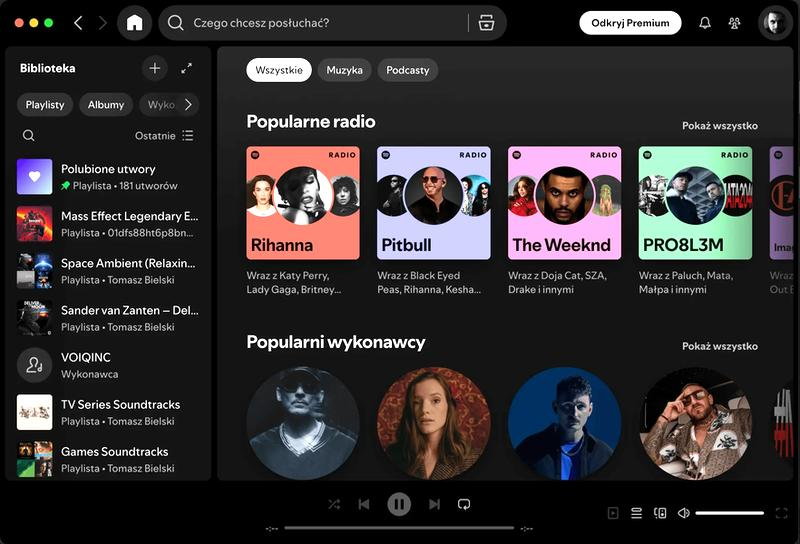The height and width of the screenshot is (544, 800).
Task: Pause playback with center button
Action: (399, 504)
